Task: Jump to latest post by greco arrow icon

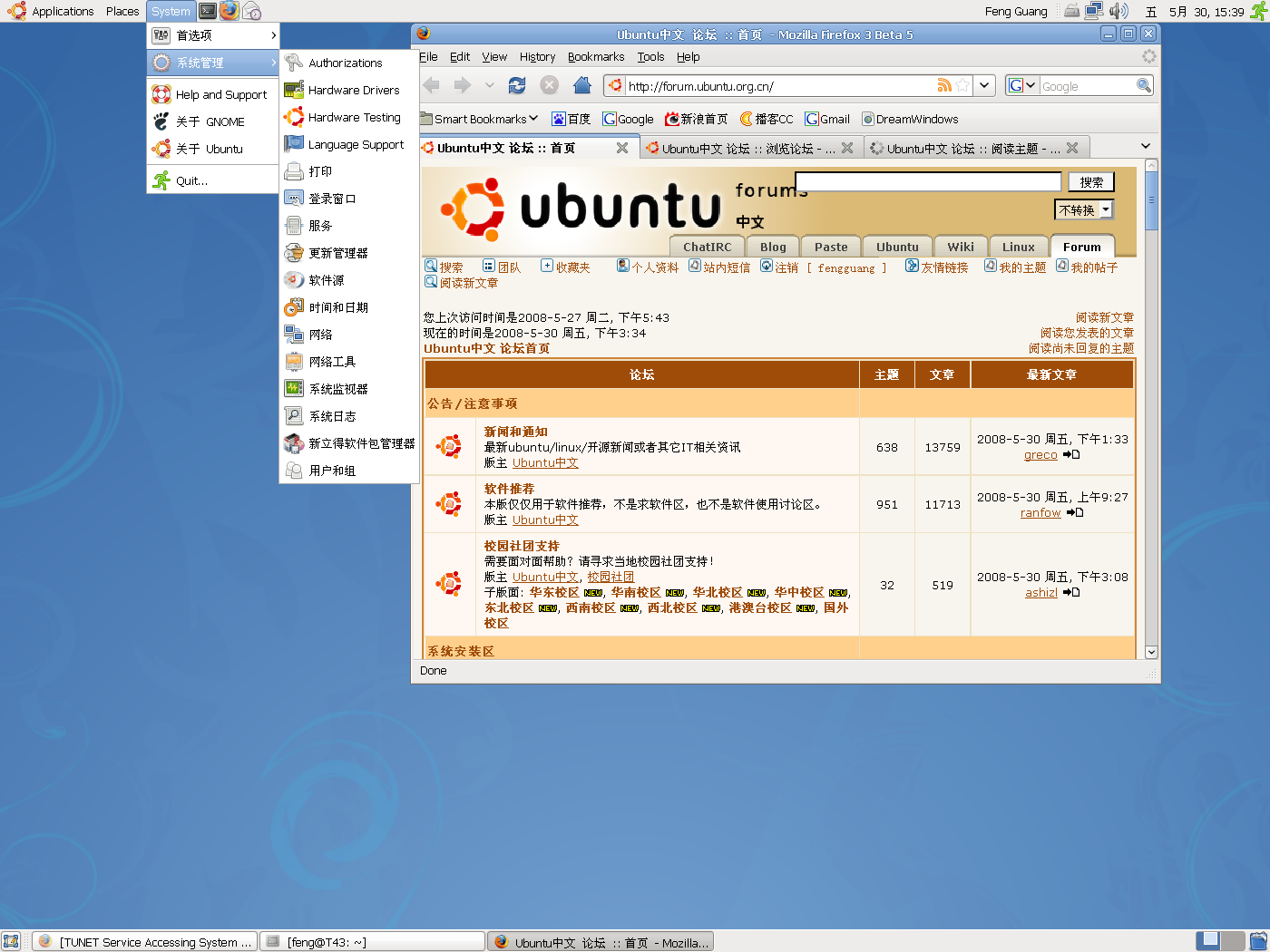Action: (x=1071, y=455)
